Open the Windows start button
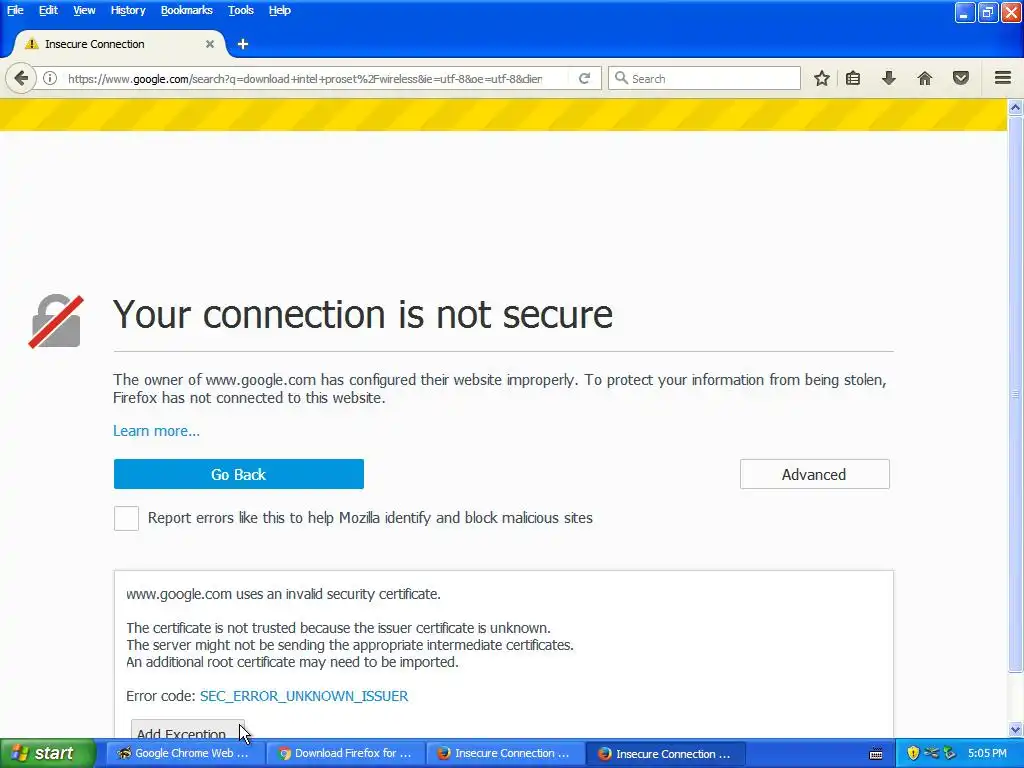 tap(47, 753)
